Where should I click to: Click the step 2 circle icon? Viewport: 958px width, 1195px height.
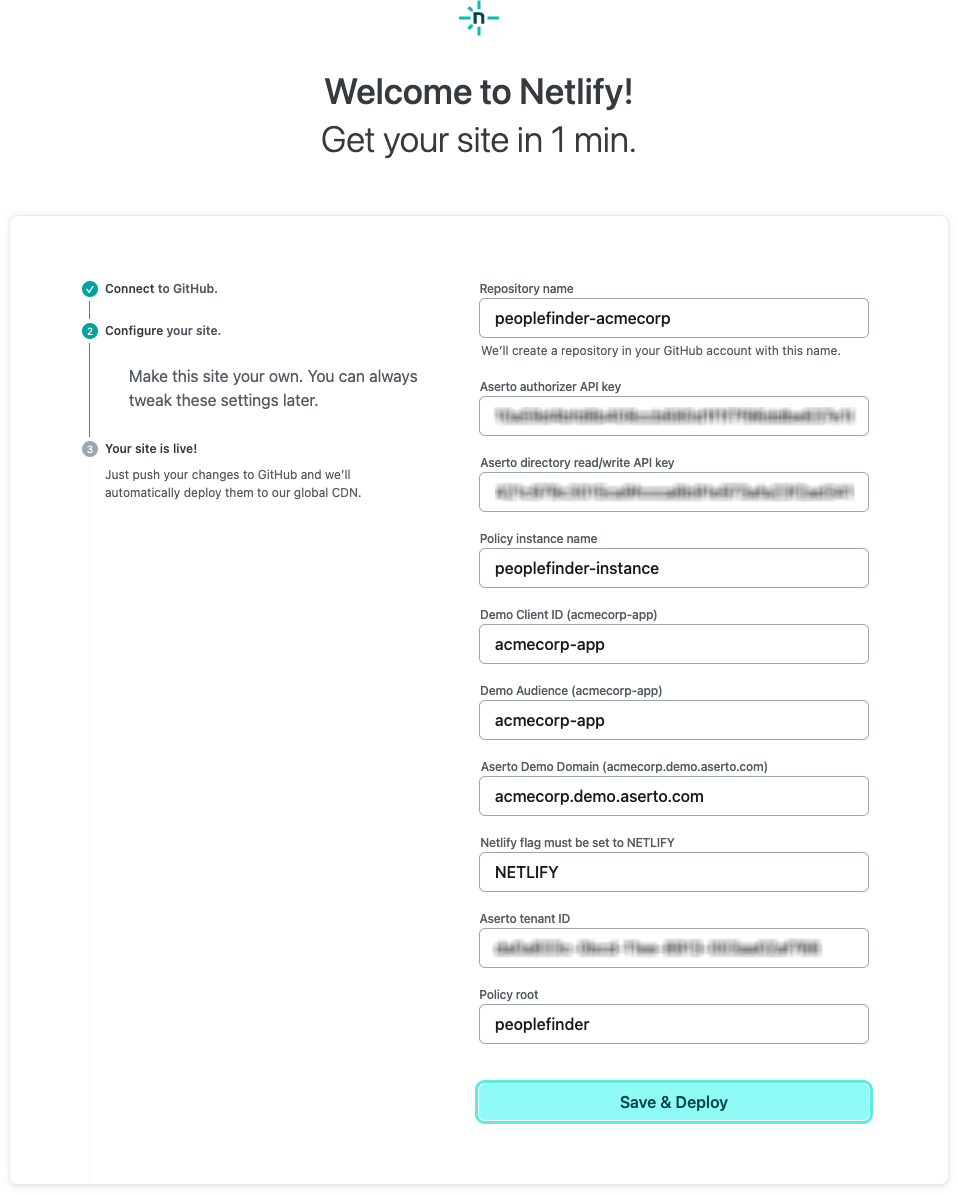click(90, 331)
